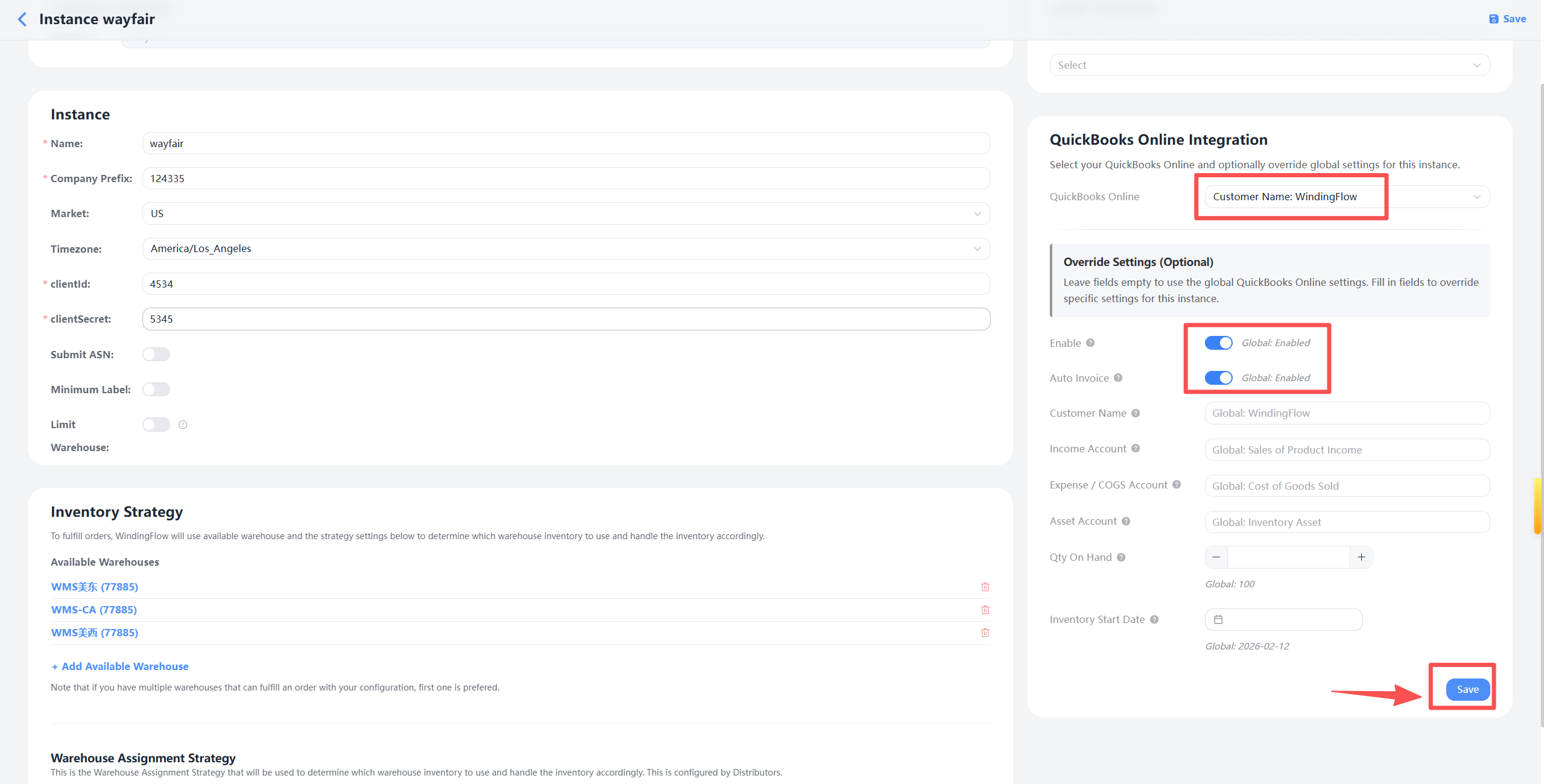Viewport: 1544px width, 784px height.
Task: Click help icon beside Qty On Hand
Action: [x=1121, y=557]
